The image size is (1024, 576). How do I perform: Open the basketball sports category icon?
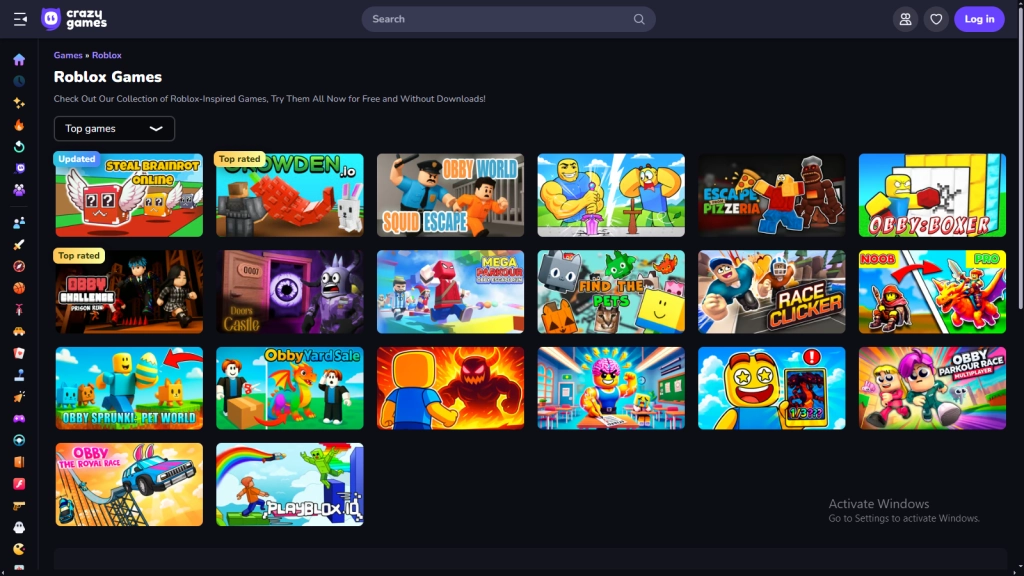pos(19,288)
